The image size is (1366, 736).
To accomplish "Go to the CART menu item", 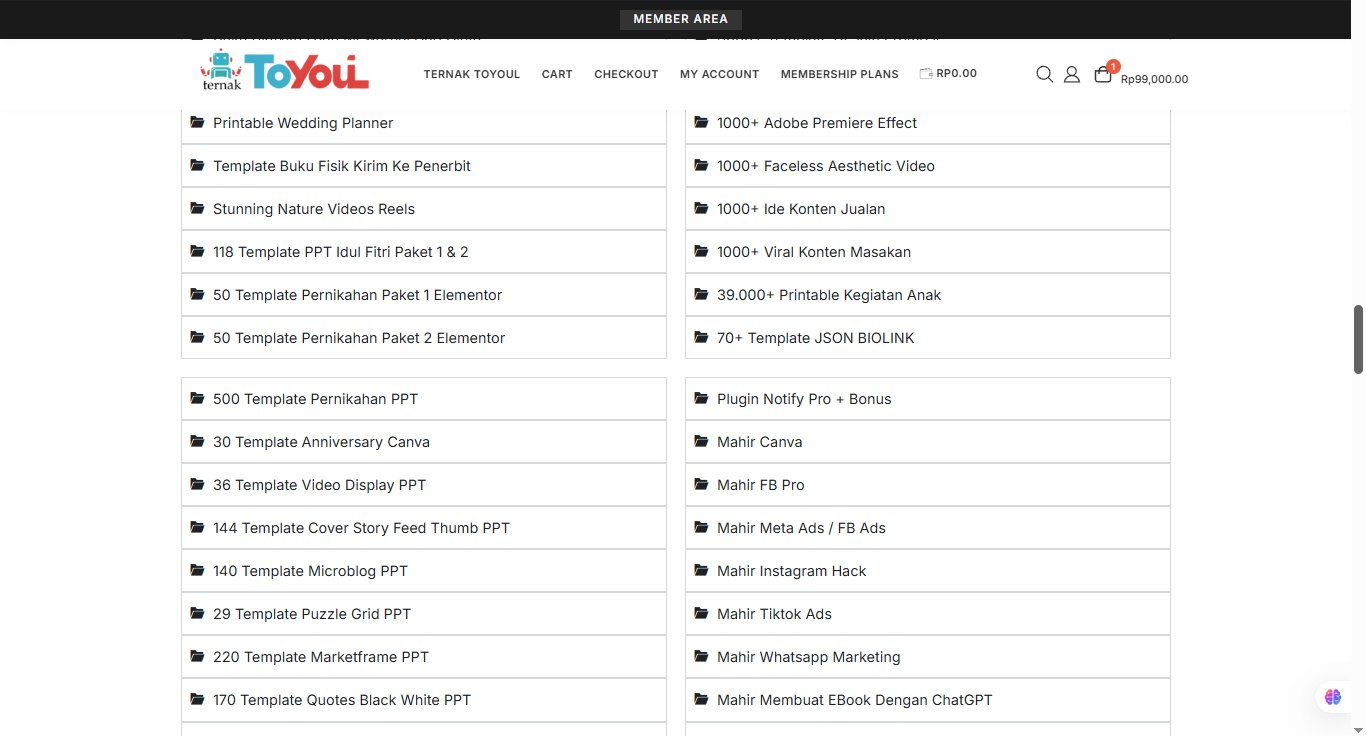I will [x=557, y=74].
